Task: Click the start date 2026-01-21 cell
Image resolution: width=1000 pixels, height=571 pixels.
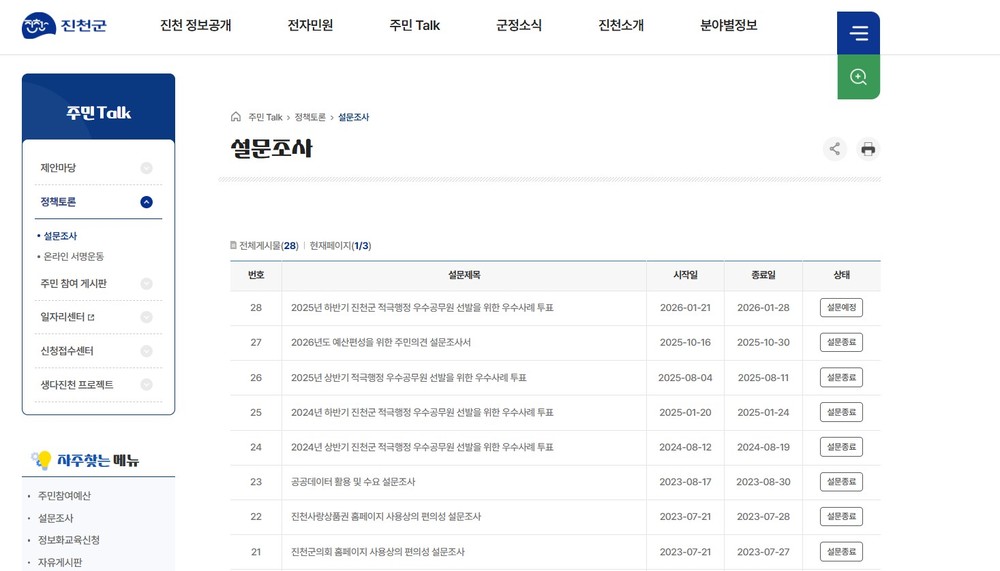Action: point(685,308)
